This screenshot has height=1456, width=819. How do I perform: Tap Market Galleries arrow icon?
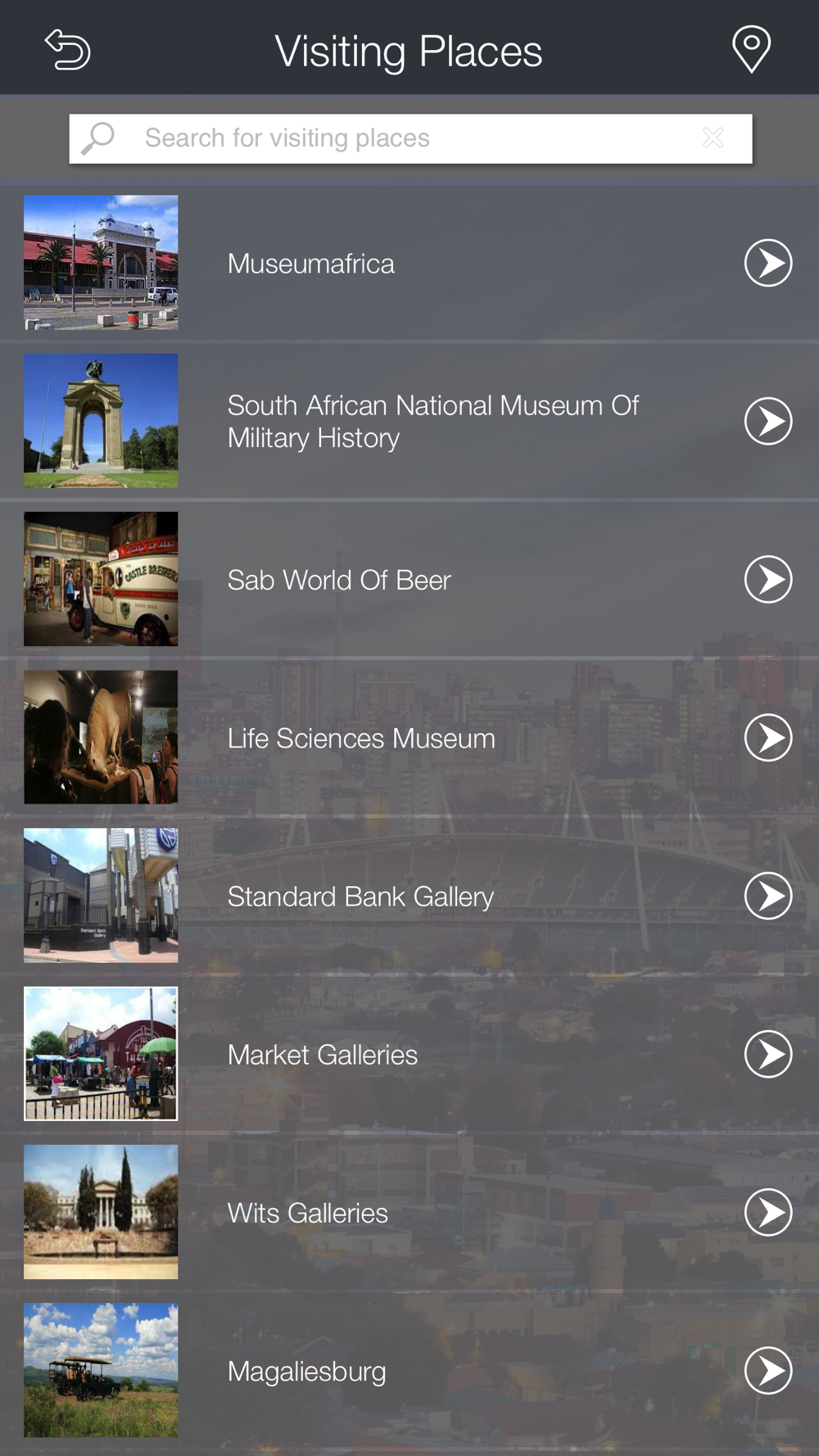767,1054
